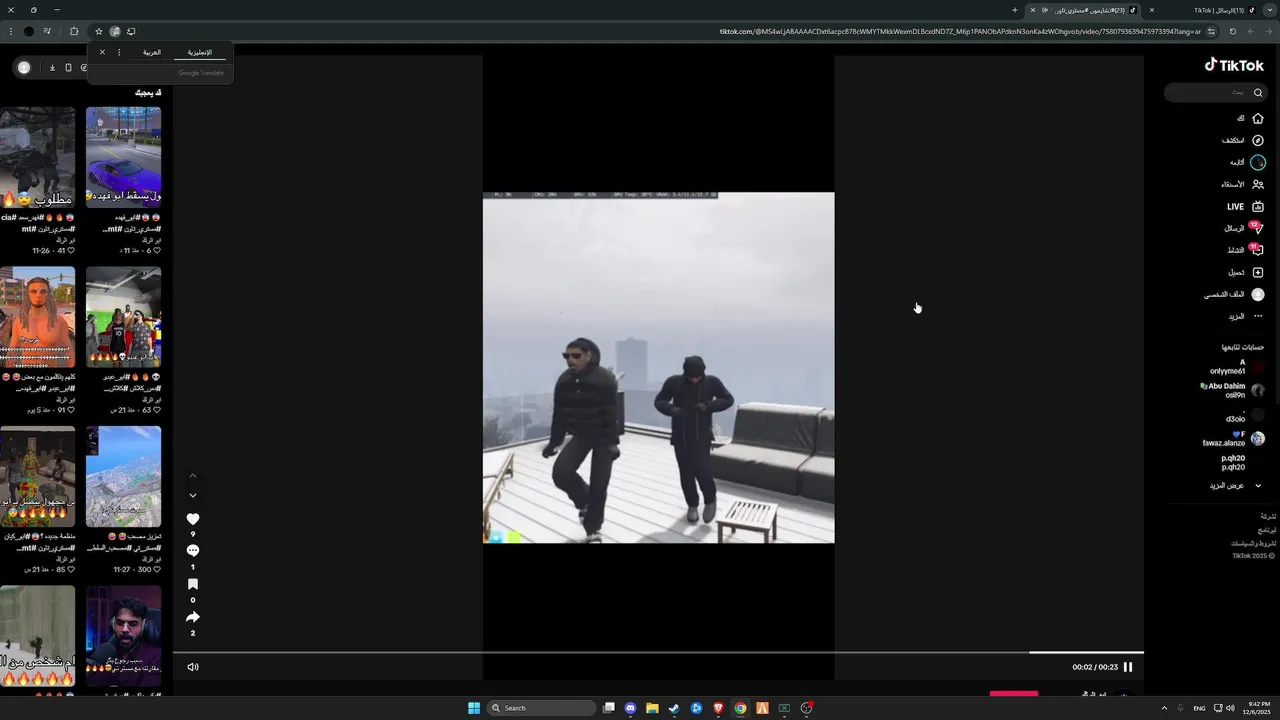Click the Translate icon in address bar

pos(115,31)
